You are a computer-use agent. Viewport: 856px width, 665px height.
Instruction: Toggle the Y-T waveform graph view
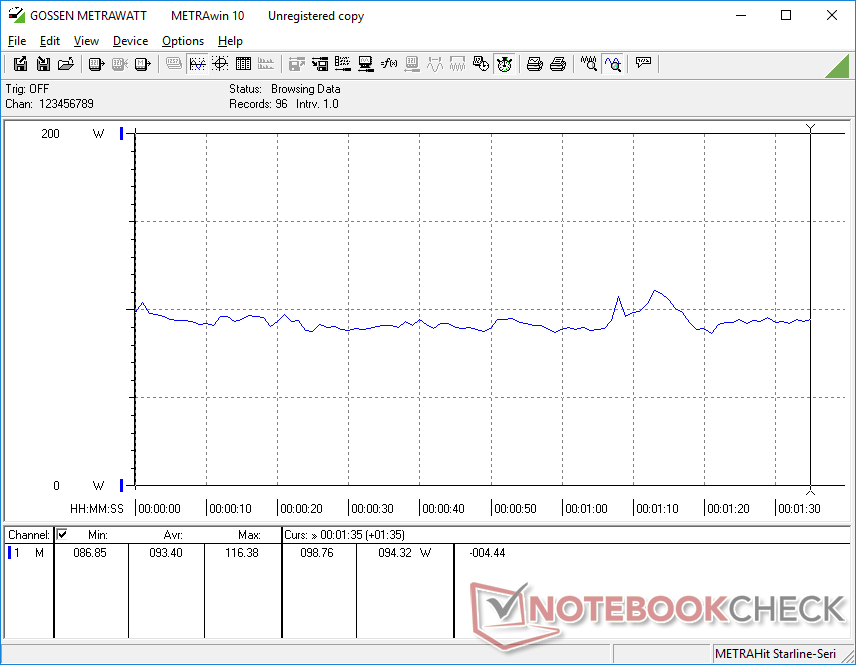[x=197, y=64]
